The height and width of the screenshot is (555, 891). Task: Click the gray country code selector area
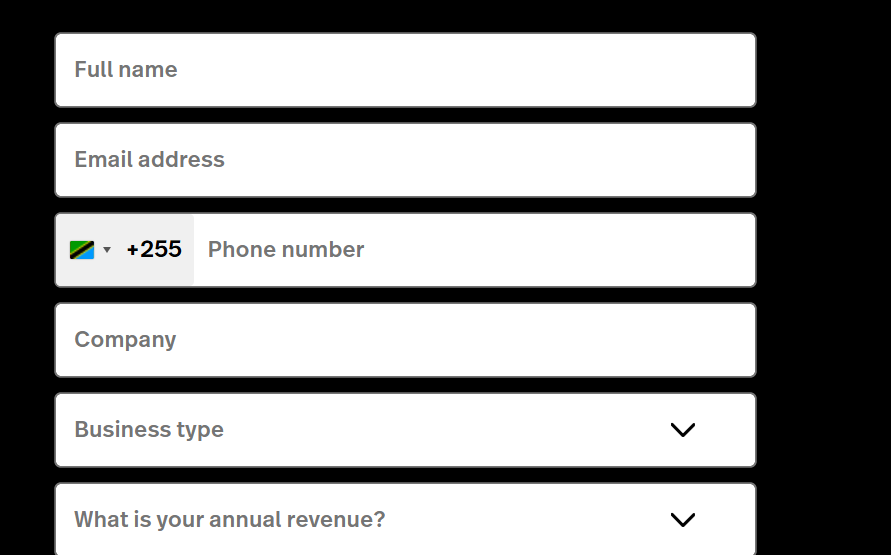coord(125,250)
